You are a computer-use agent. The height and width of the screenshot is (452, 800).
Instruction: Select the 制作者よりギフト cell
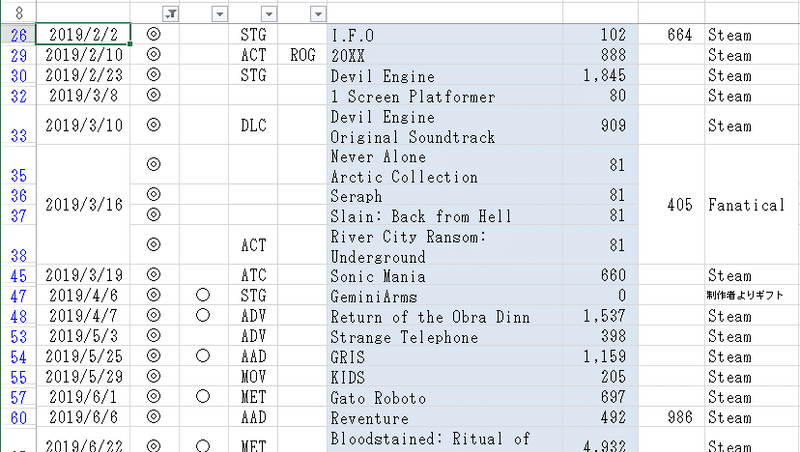point(752,295)
